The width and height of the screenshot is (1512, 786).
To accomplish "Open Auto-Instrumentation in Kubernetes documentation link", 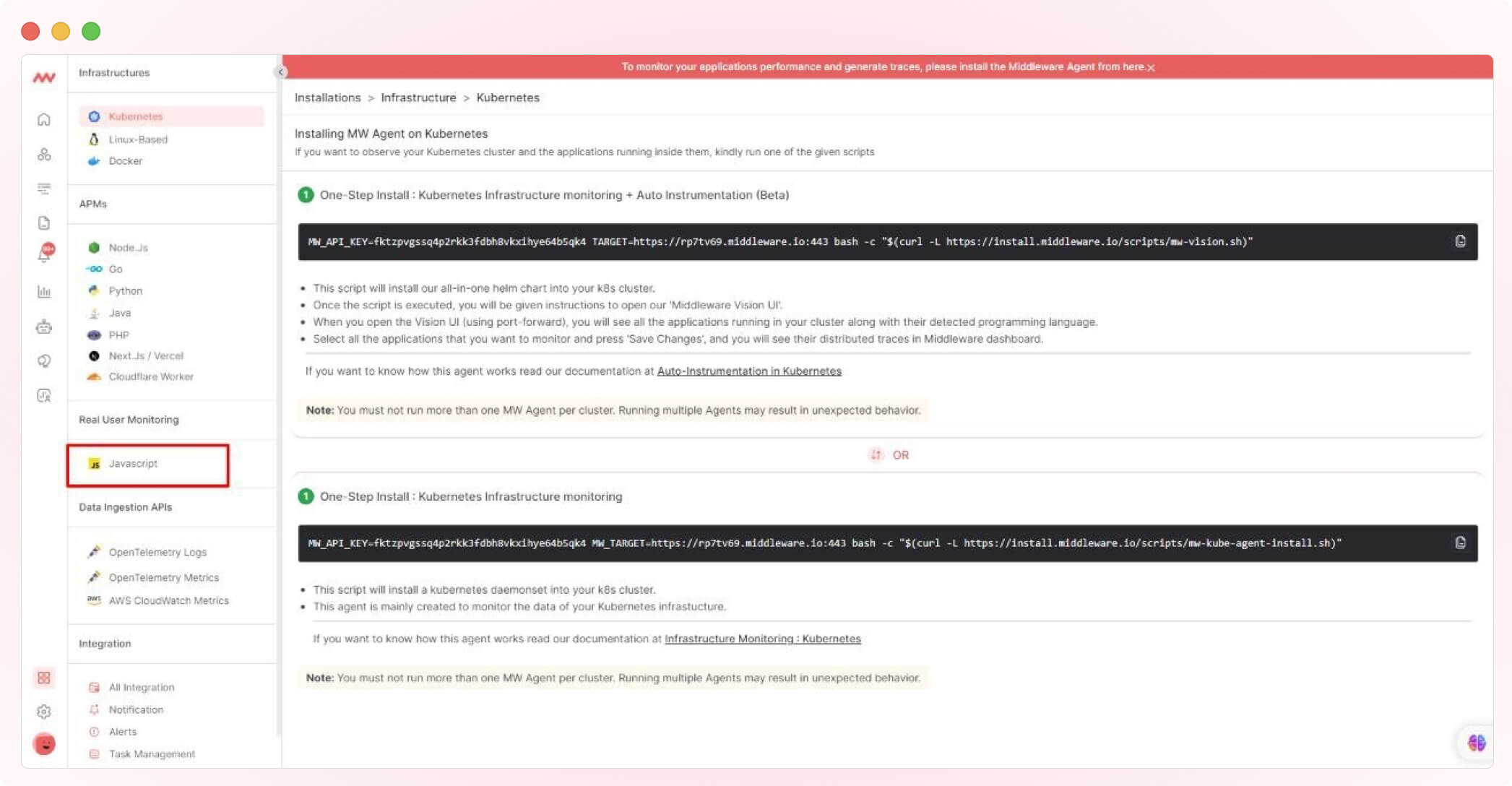I will (x=749, y=371).
